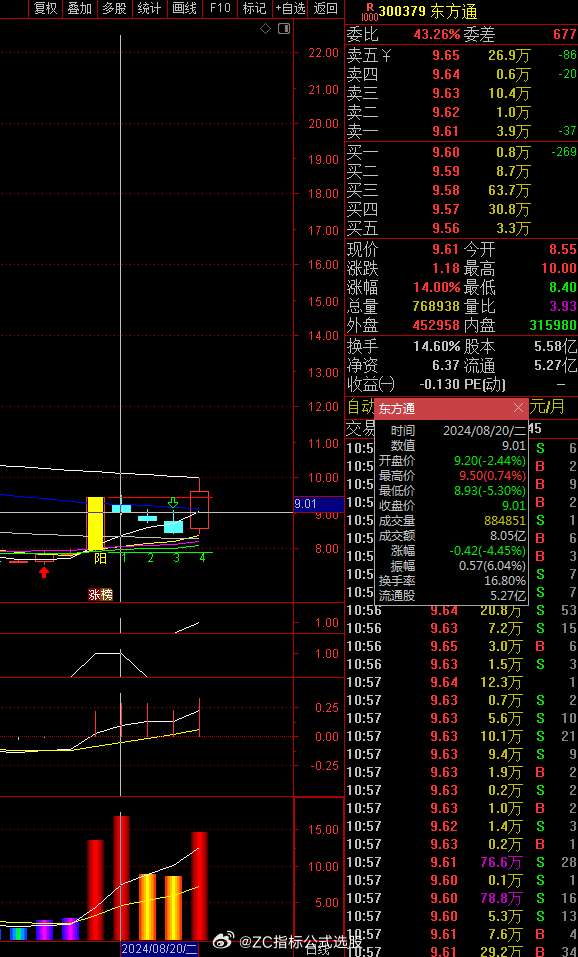578x957 pixels.
Task: Click the tallest red volume bar
Action: pyautogui.click(x=121, y=878)
